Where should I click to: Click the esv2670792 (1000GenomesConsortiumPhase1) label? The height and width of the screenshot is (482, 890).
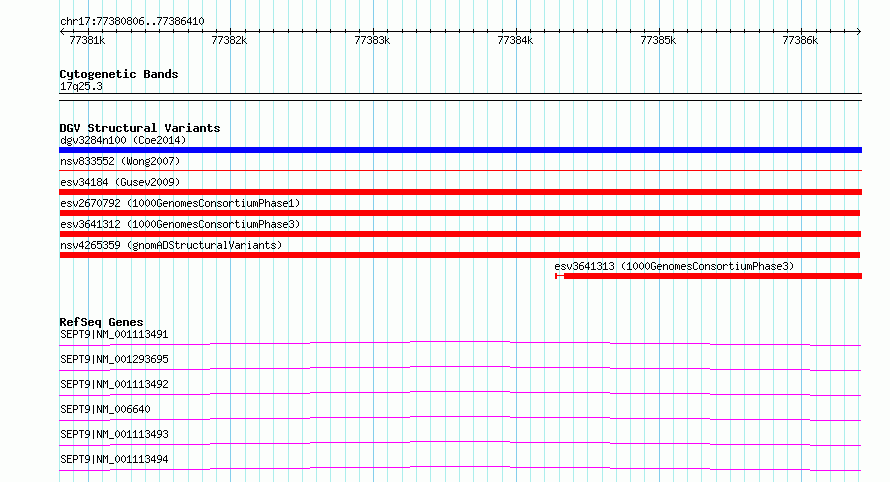click(180, 203)
